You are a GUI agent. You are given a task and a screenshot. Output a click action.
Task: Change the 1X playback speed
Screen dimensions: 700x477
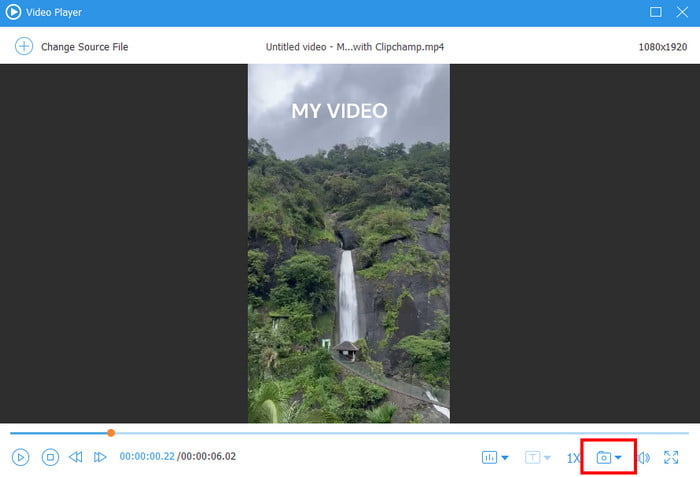(x=573, y=458)
